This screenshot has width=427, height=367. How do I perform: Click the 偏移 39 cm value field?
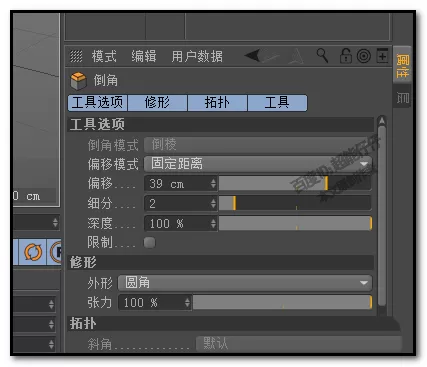pos(177,184)
